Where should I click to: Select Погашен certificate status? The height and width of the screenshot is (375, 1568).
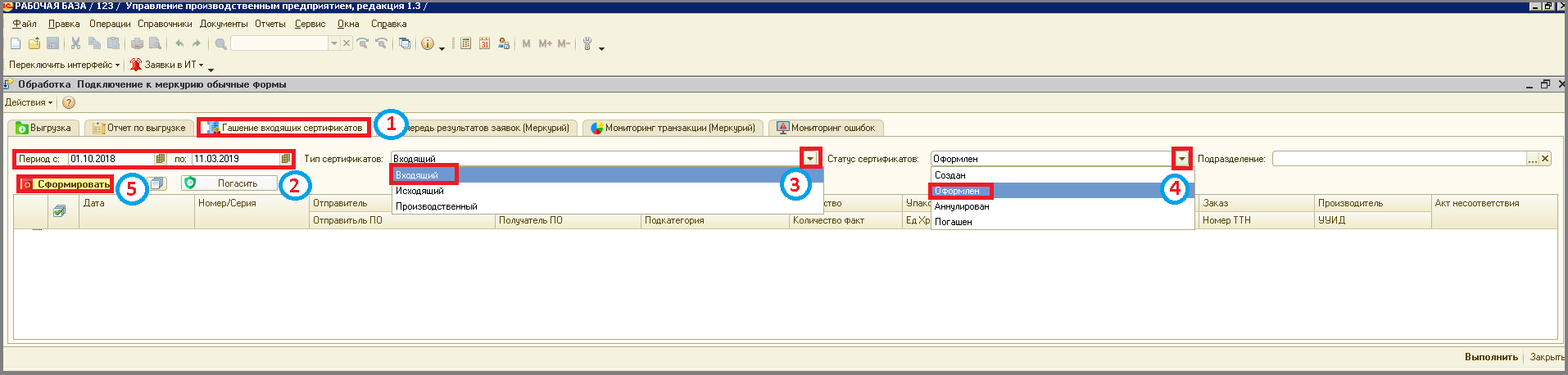tap(1063, 222)
